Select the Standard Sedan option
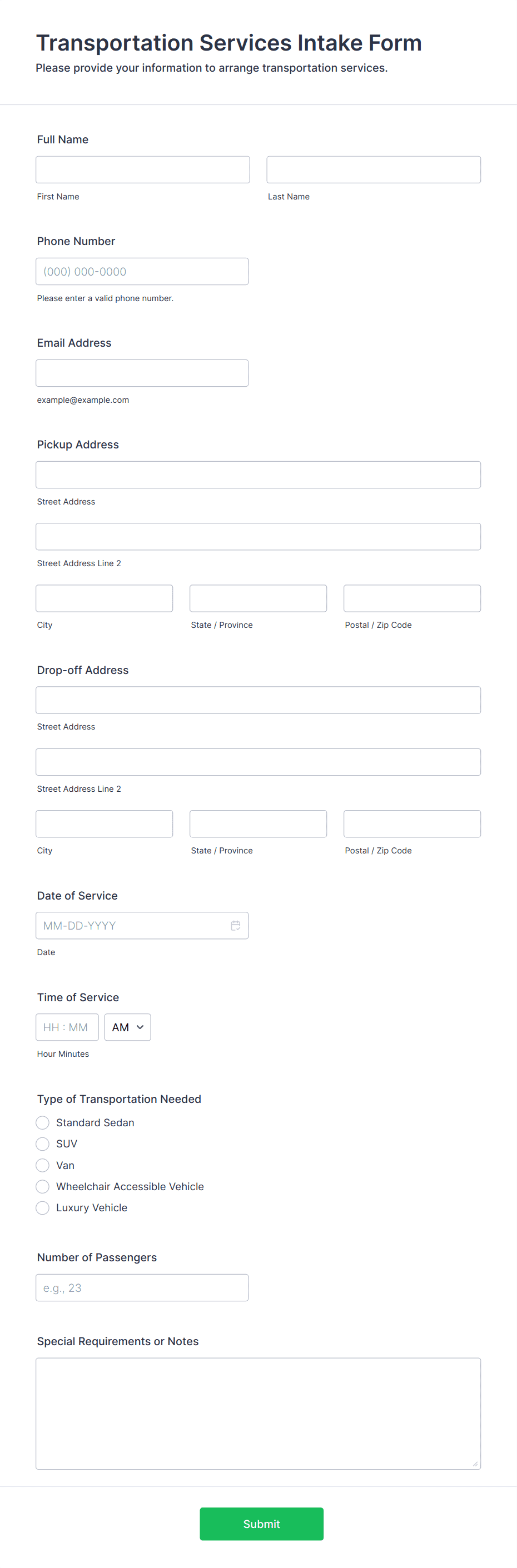 43,1122
